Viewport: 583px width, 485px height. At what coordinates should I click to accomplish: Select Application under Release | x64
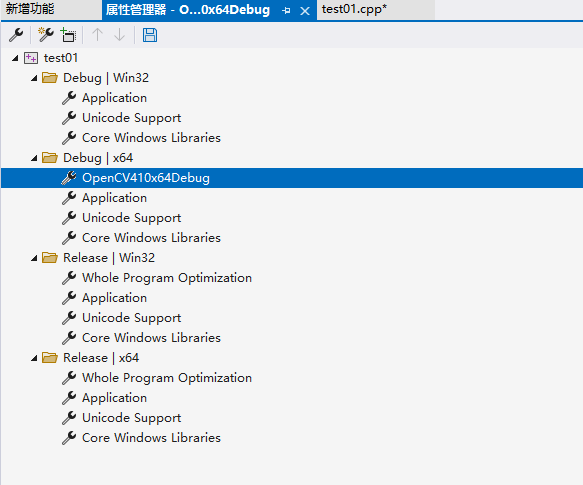(114, 398)
